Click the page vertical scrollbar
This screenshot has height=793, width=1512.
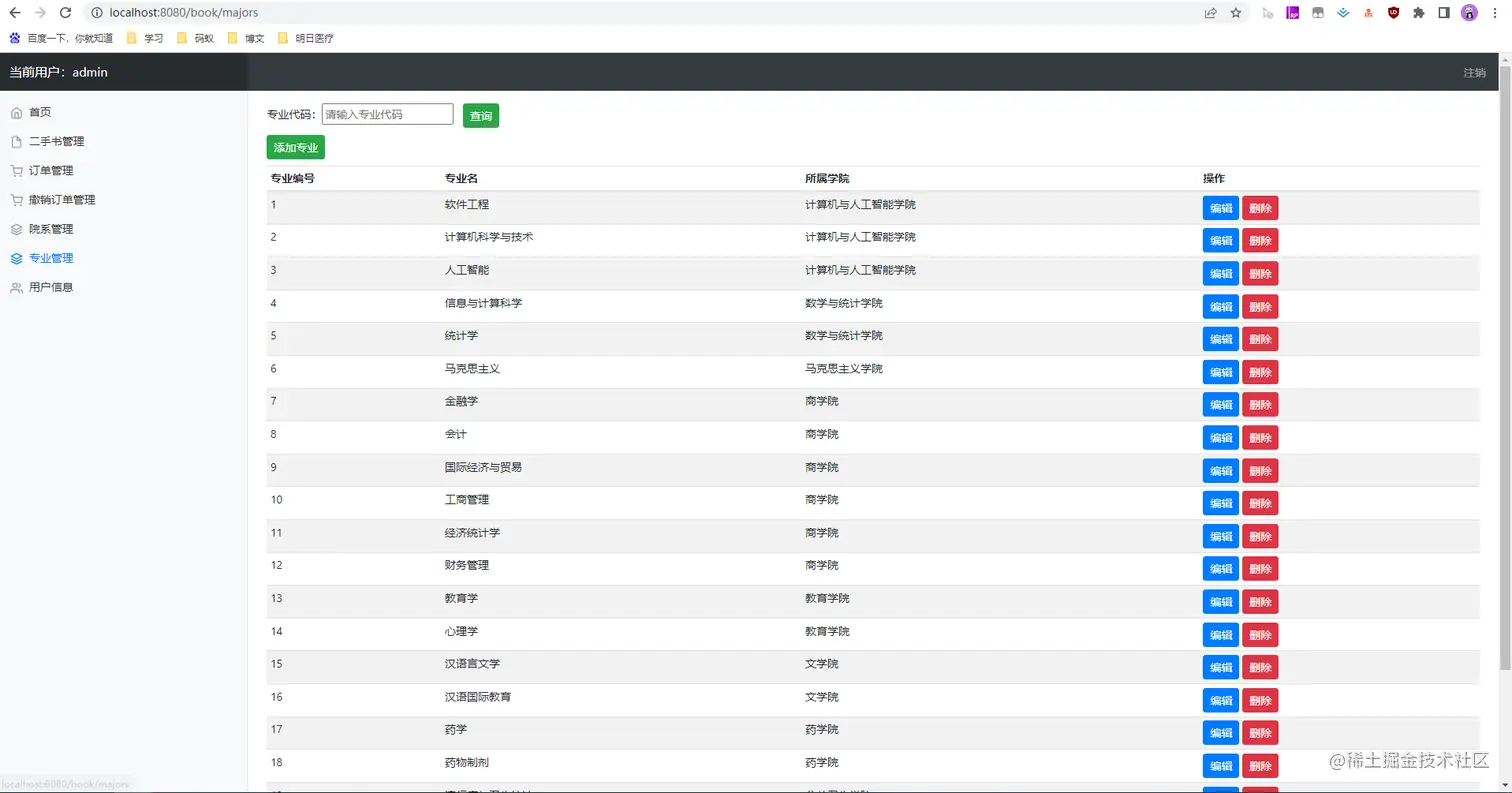coord(1505,370)
